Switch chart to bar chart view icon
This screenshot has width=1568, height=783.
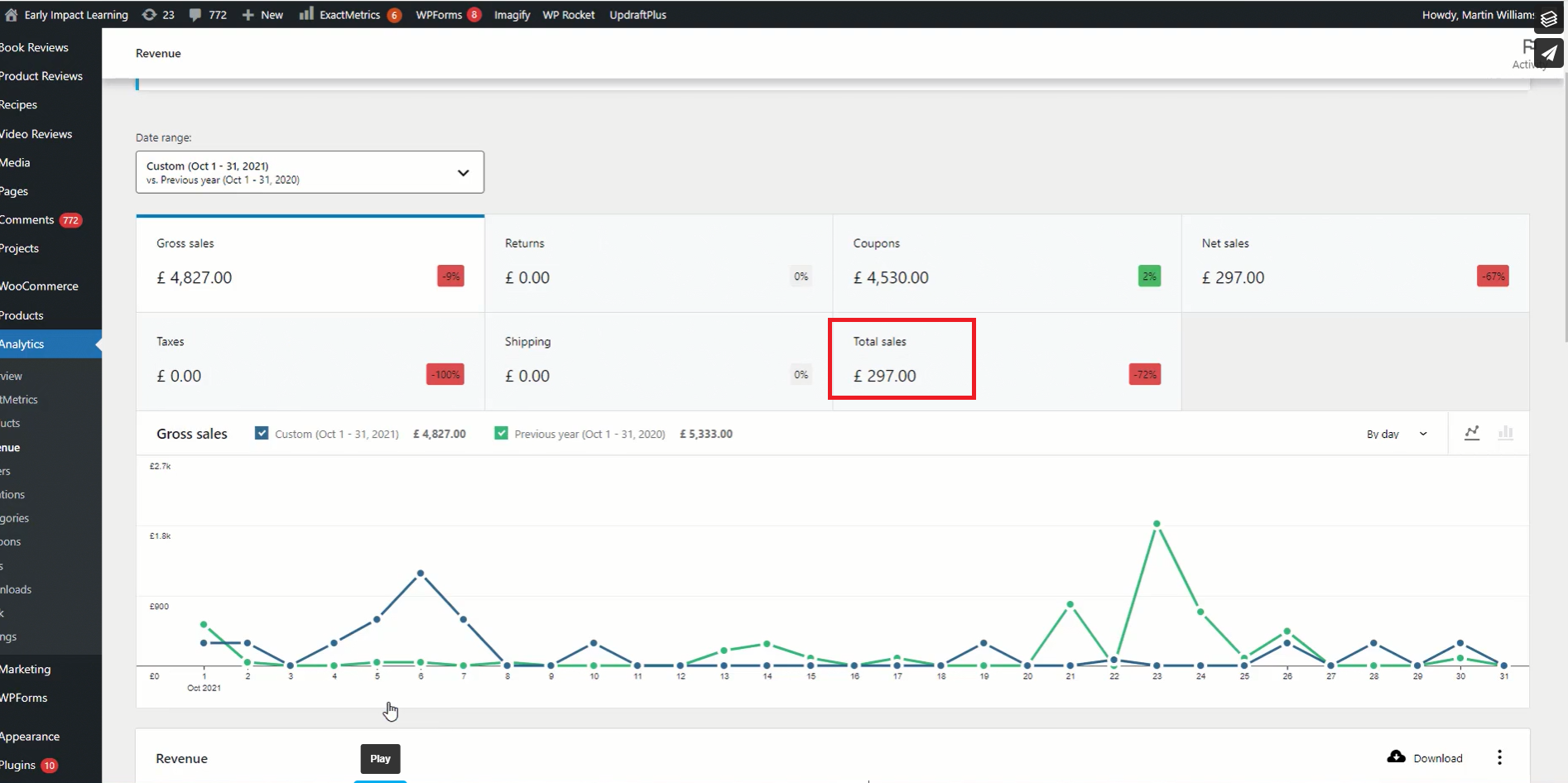point(1506,433)
